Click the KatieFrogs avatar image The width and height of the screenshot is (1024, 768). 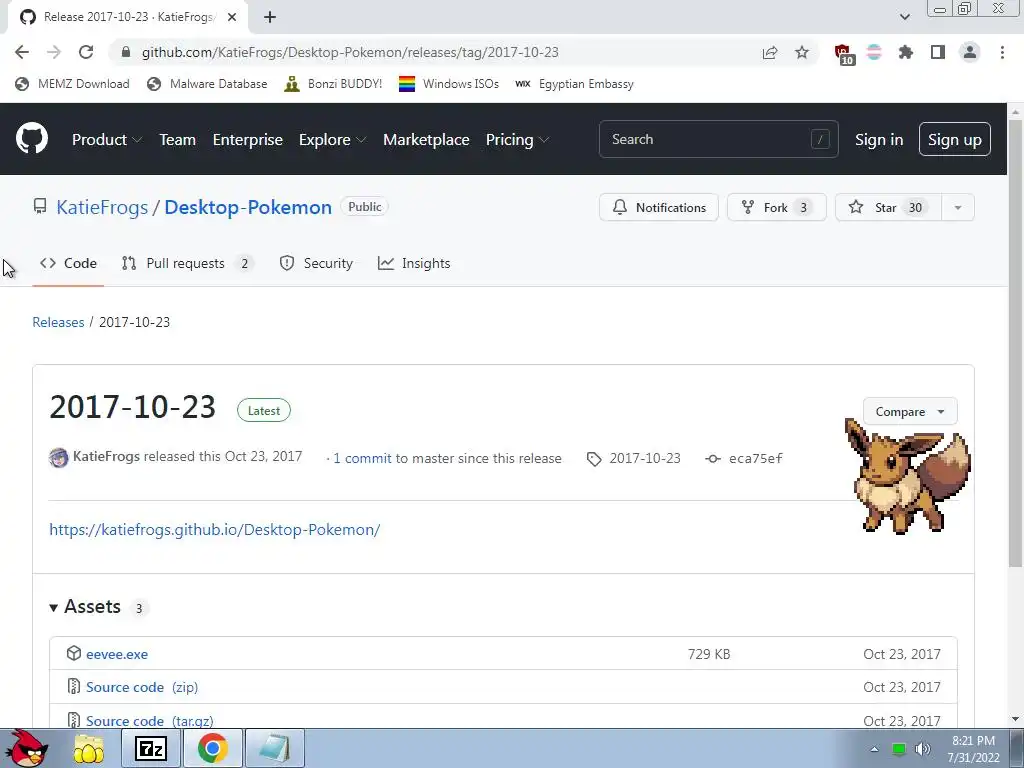tap(59, 457)
